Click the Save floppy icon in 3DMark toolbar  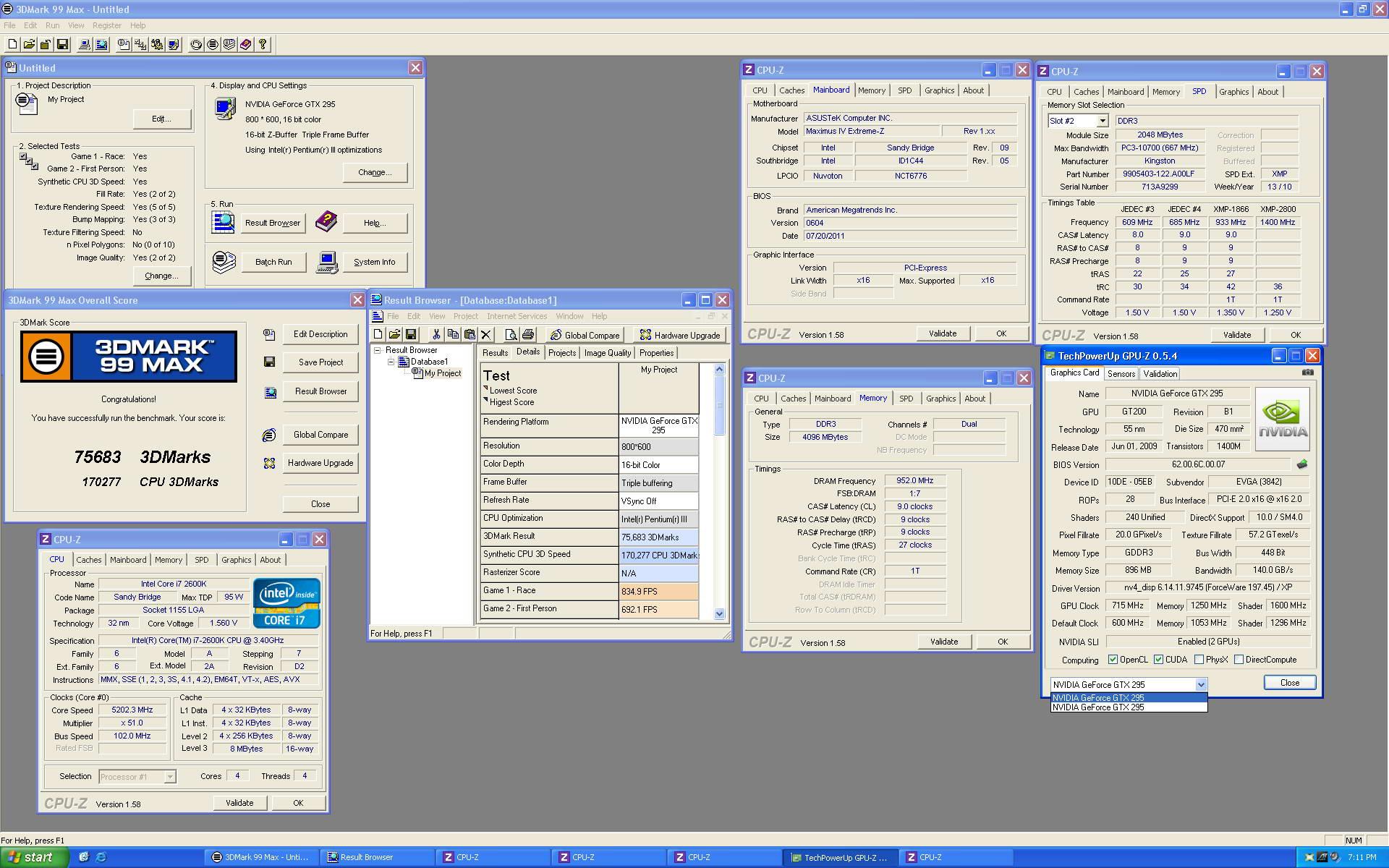click(x=62, y=45)
